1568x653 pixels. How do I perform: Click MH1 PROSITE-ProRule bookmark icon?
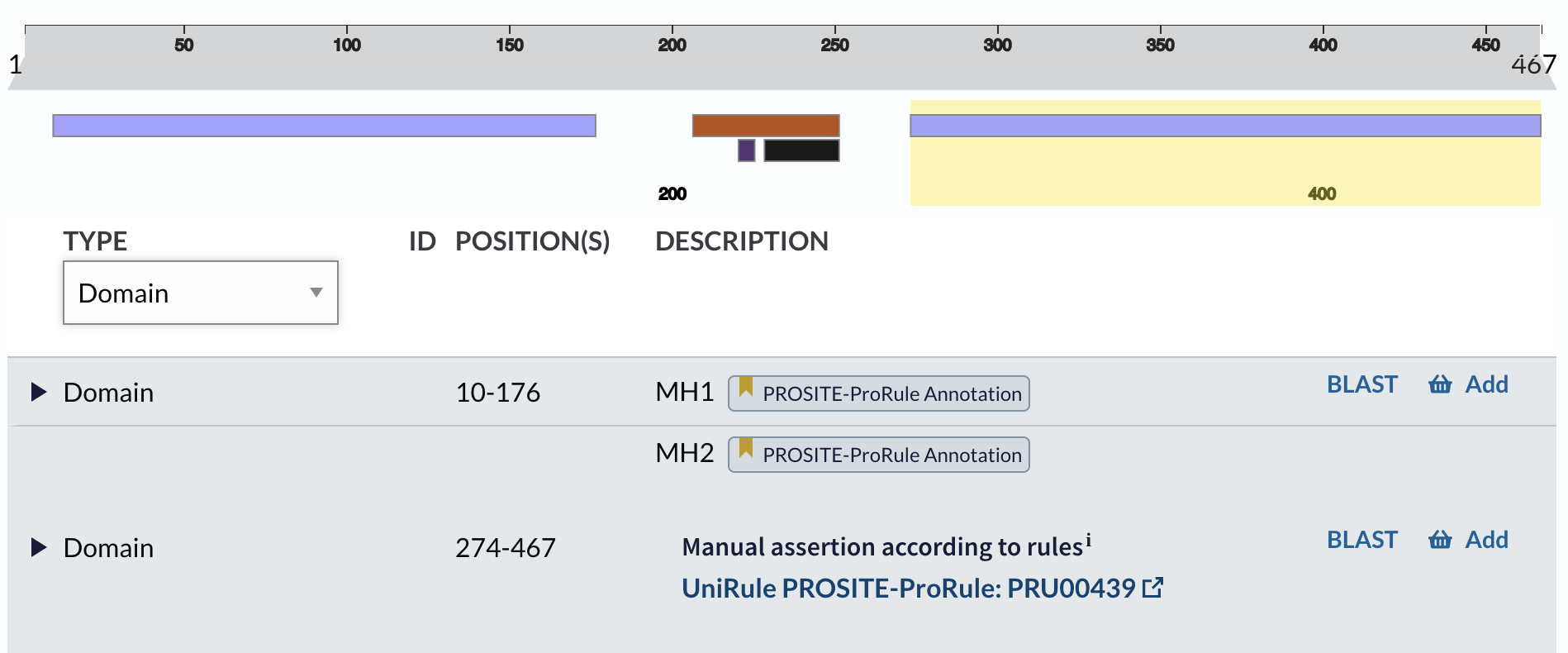pos(746,387)
